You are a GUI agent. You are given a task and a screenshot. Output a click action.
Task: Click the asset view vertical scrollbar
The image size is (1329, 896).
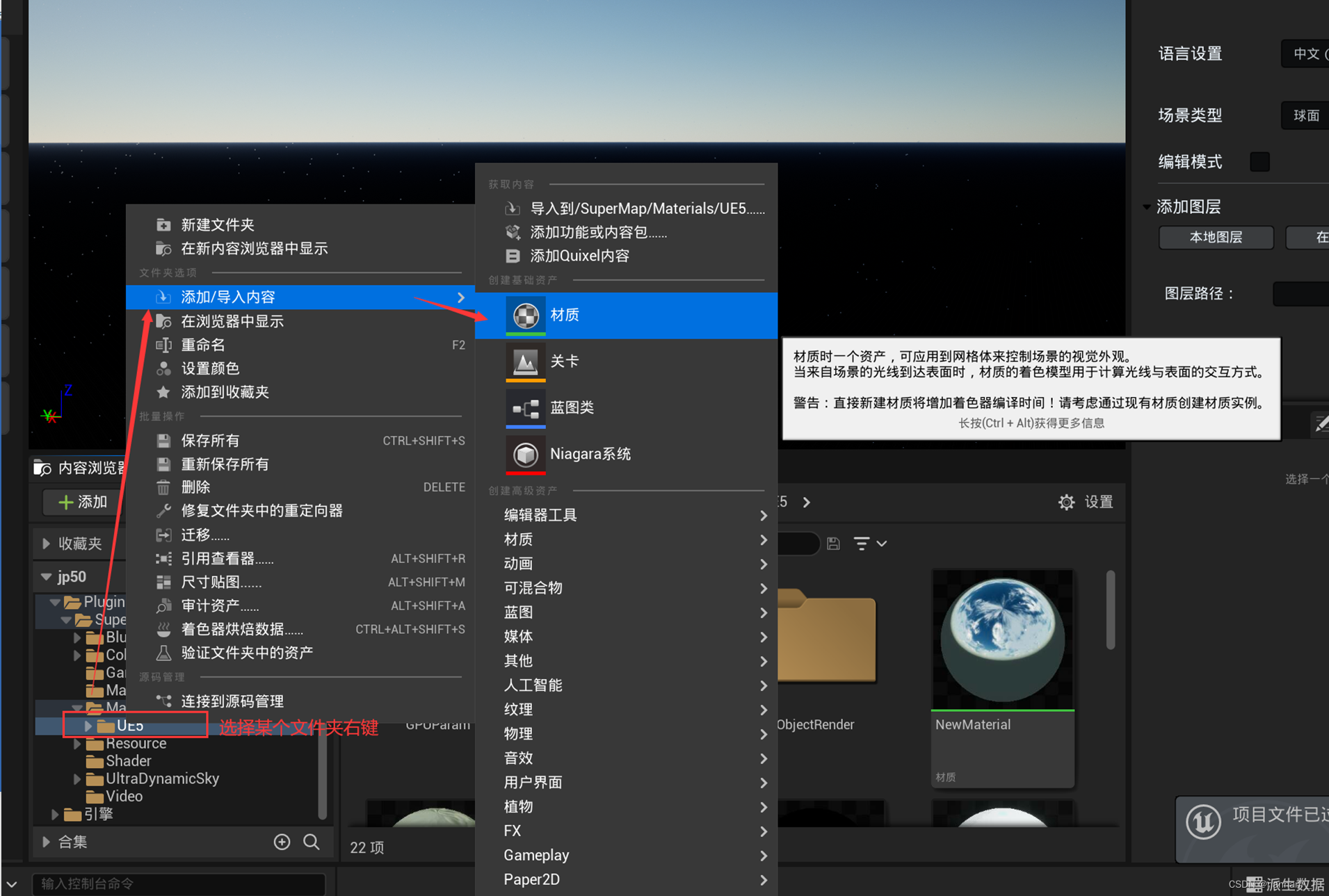pyautogui.click(x=1111, y=610)
